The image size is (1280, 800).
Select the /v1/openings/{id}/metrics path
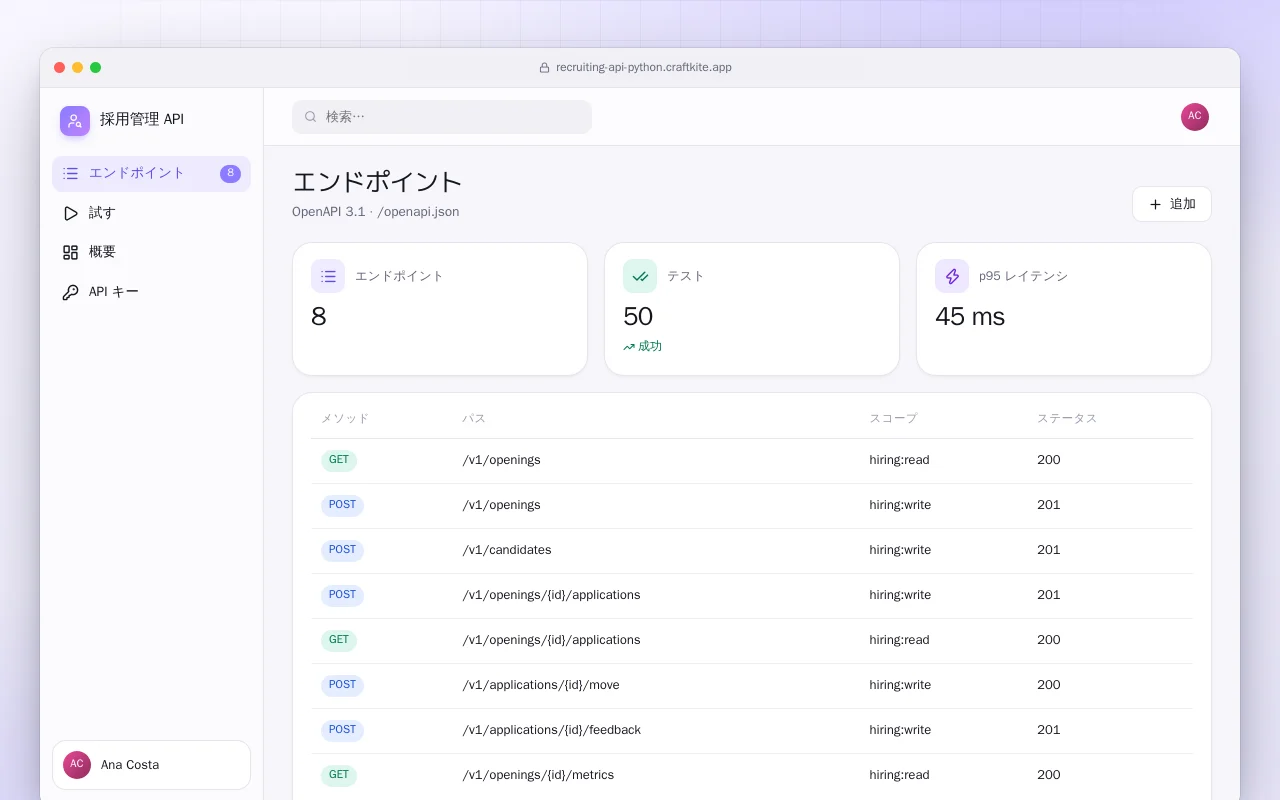point(538,775)
